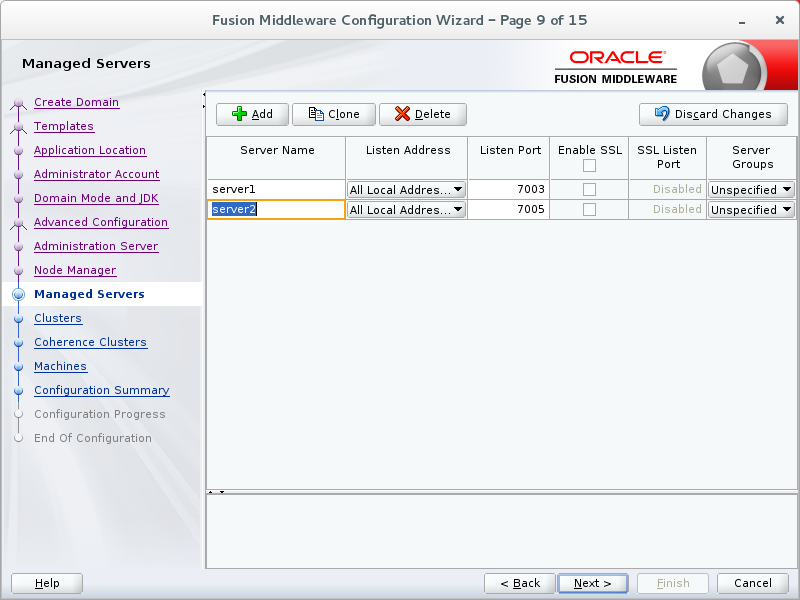Click Disabled SSL port cell for server1
The height and width of the screenshot is (600, 800).
click(x=667, y=189)
